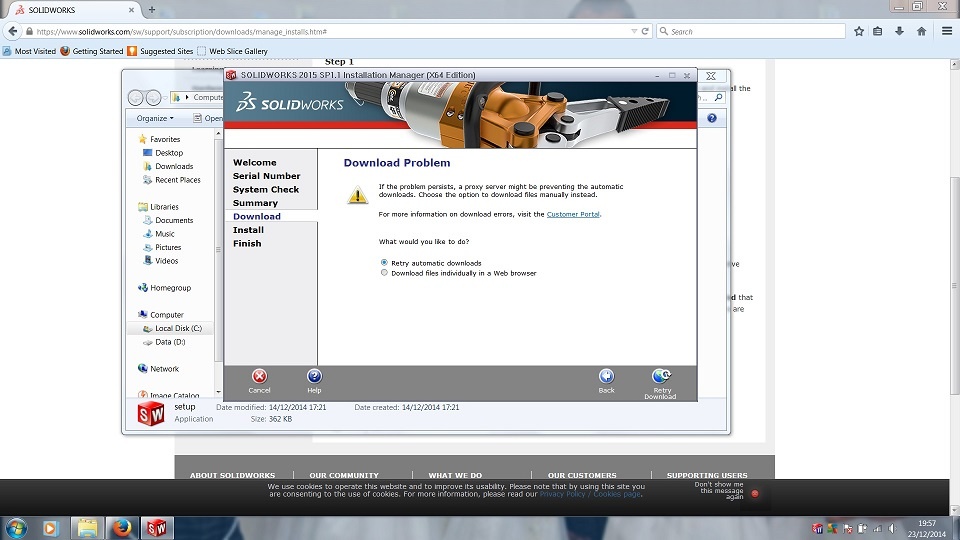Image resolution: width=960 pixels, height=540 pixels.
Task: Select the Serial Number step
Action: pos(266,176)
